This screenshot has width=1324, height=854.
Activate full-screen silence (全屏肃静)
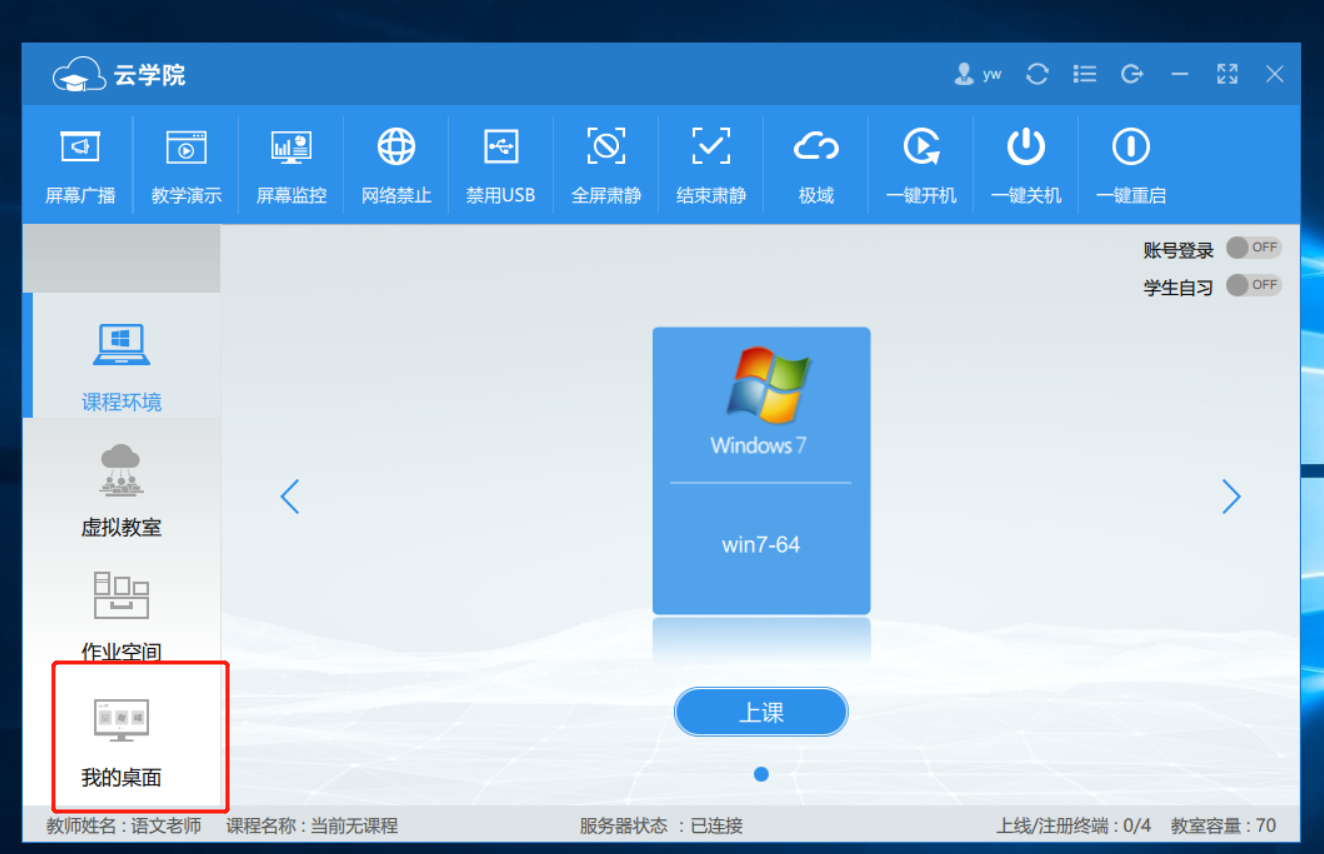606,165
